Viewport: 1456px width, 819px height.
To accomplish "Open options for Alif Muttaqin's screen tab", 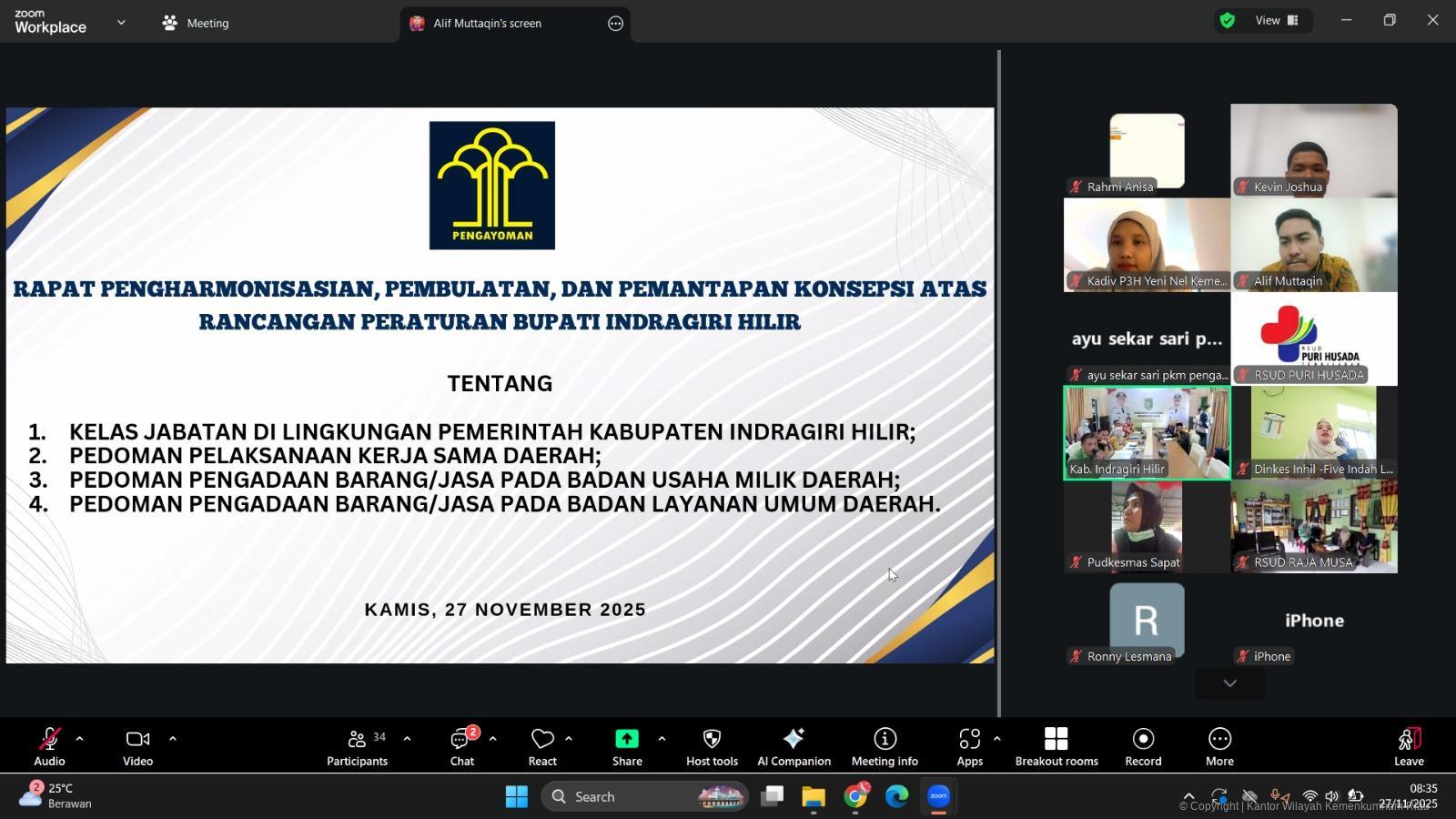I will point(616,24).
